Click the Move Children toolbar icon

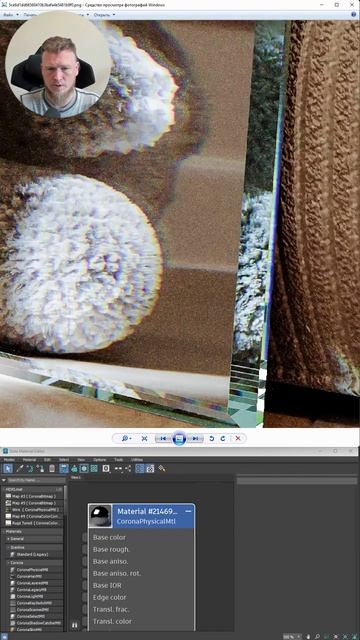pos(64,469)
